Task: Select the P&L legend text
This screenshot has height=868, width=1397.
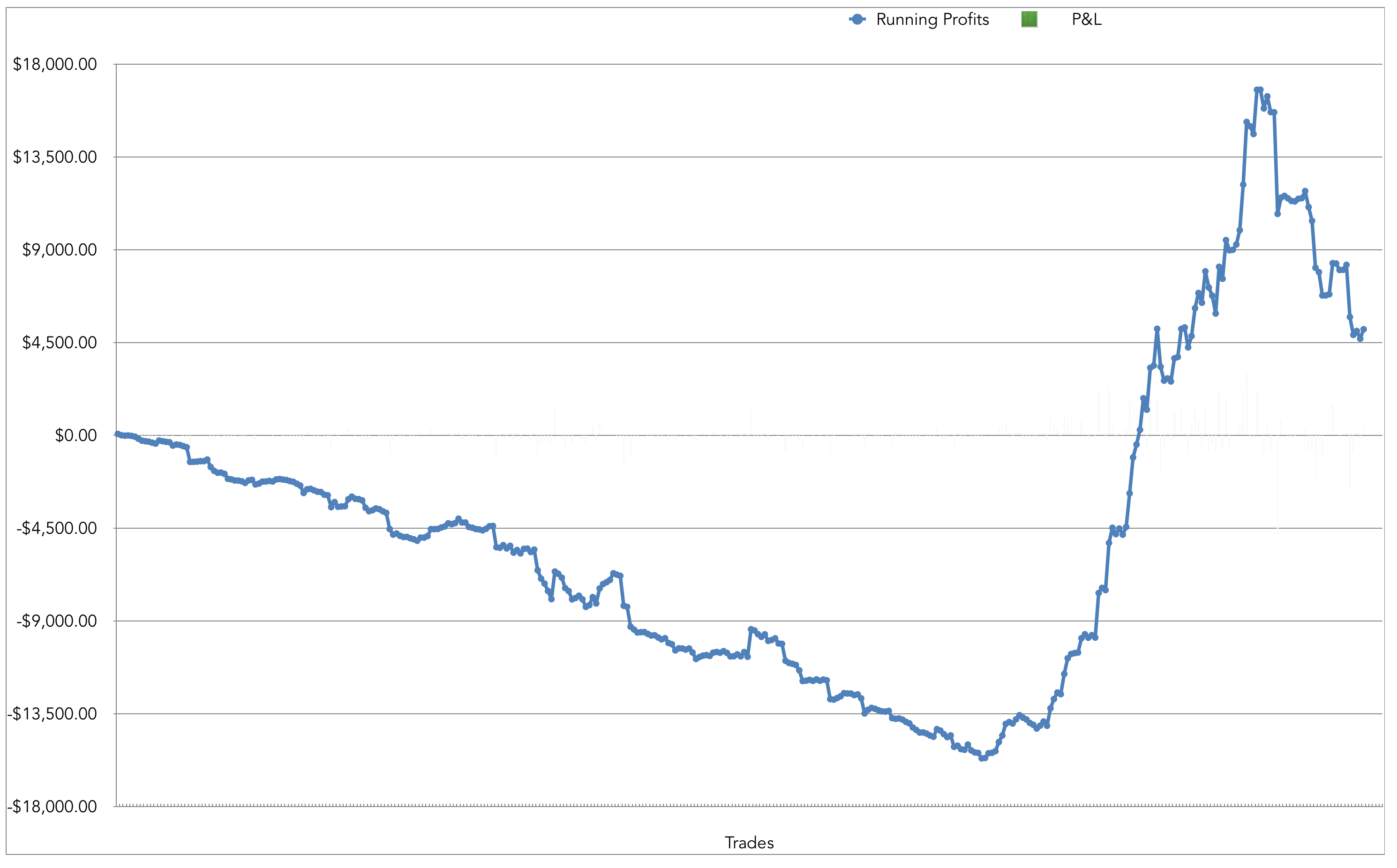Action: click(x=1086, y=20)
